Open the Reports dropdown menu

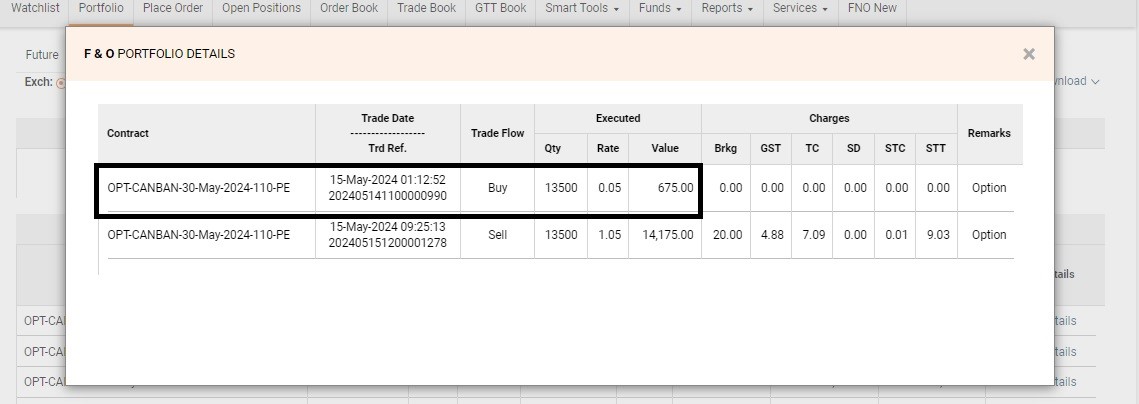click(x=727, y=8)
